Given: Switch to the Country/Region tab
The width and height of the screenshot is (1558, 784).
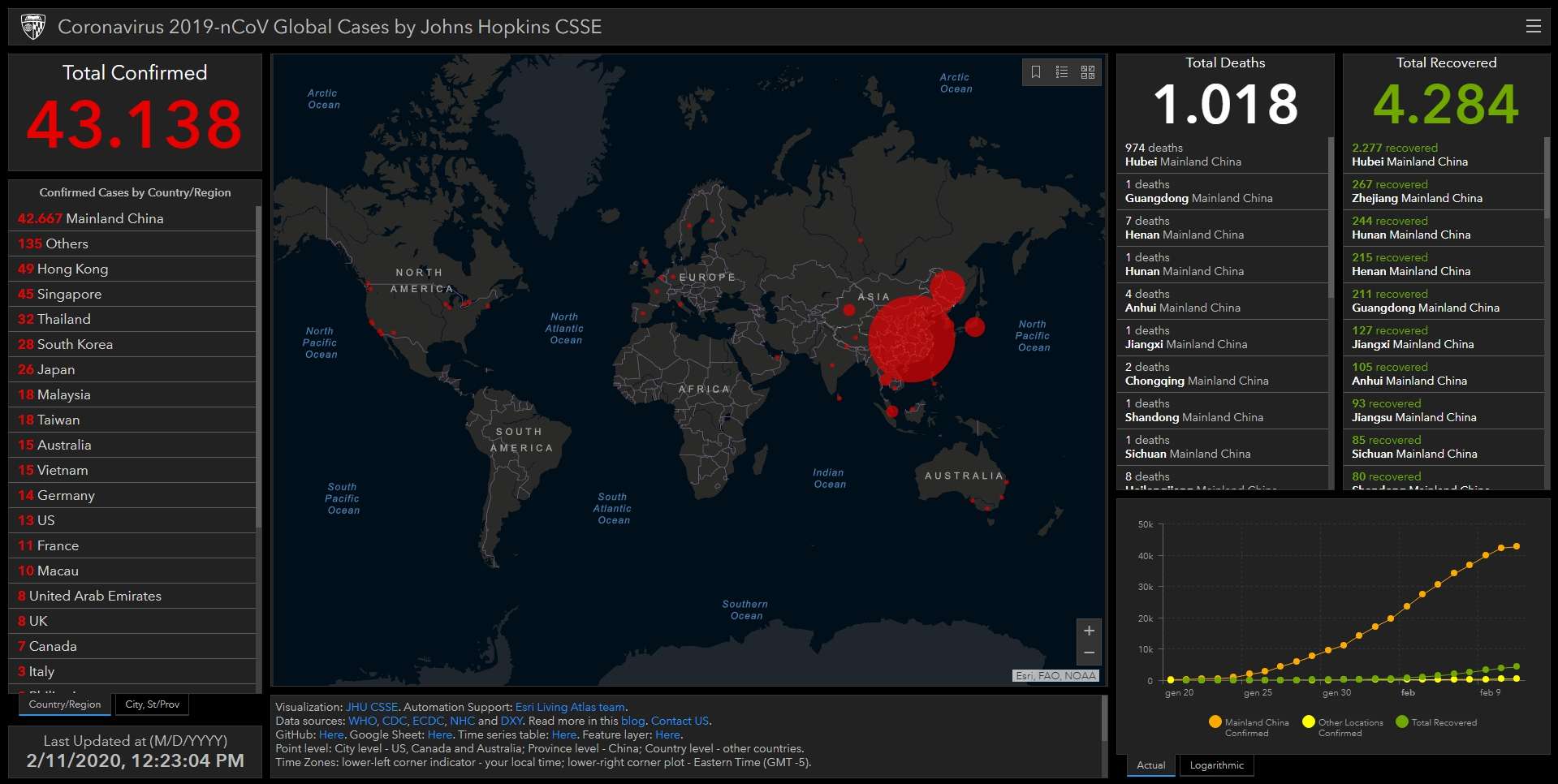Looking at the screenshot, I should point(65,704).
